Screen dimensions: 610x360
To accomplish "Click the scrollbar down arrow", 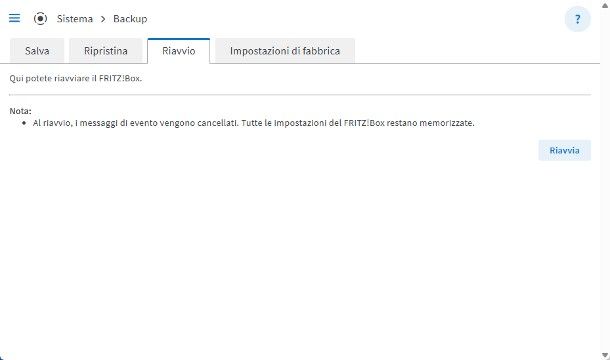I will tap(605, 355).
